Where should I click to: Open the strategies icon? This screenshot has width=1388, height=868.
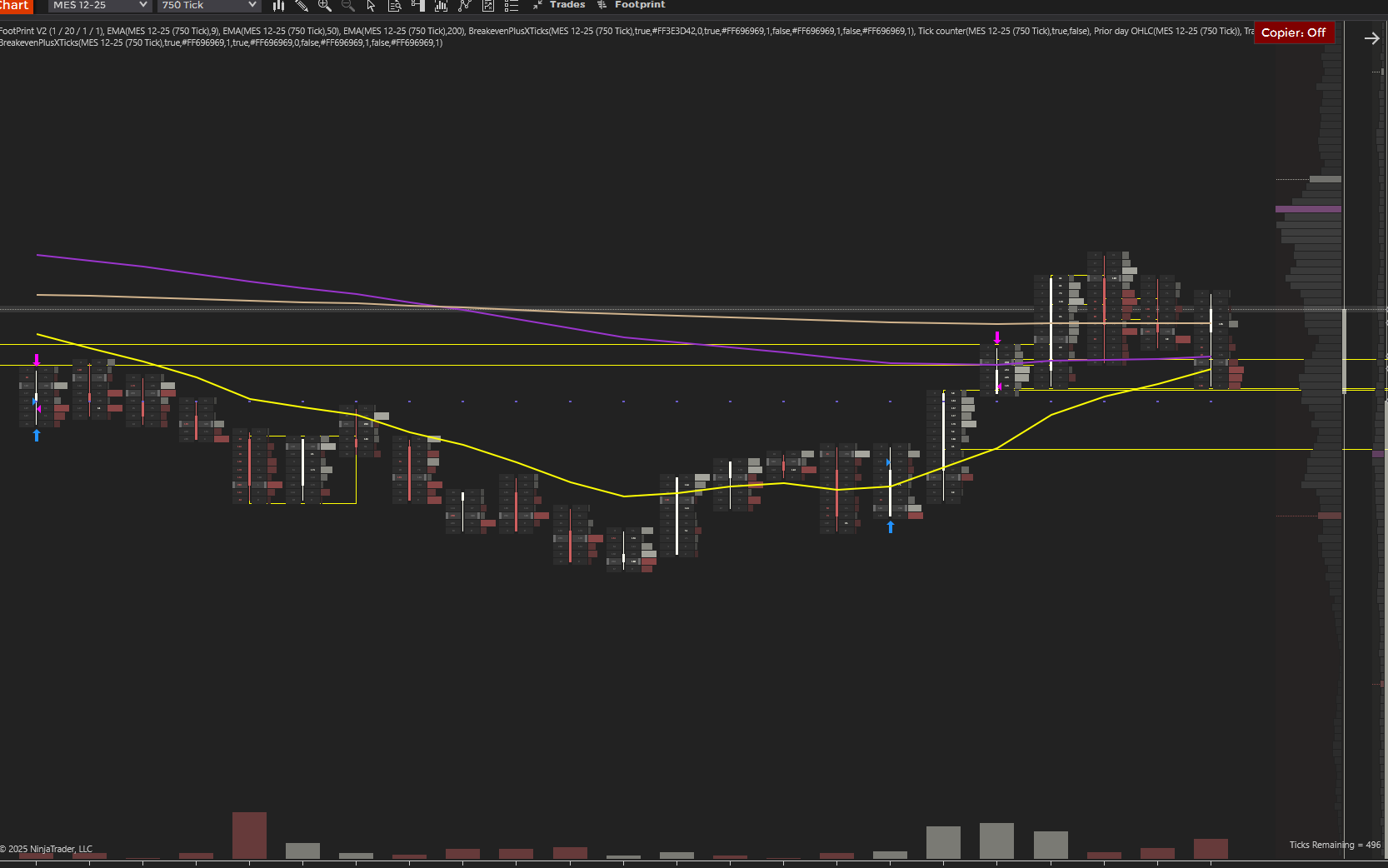tap(488, 5)
